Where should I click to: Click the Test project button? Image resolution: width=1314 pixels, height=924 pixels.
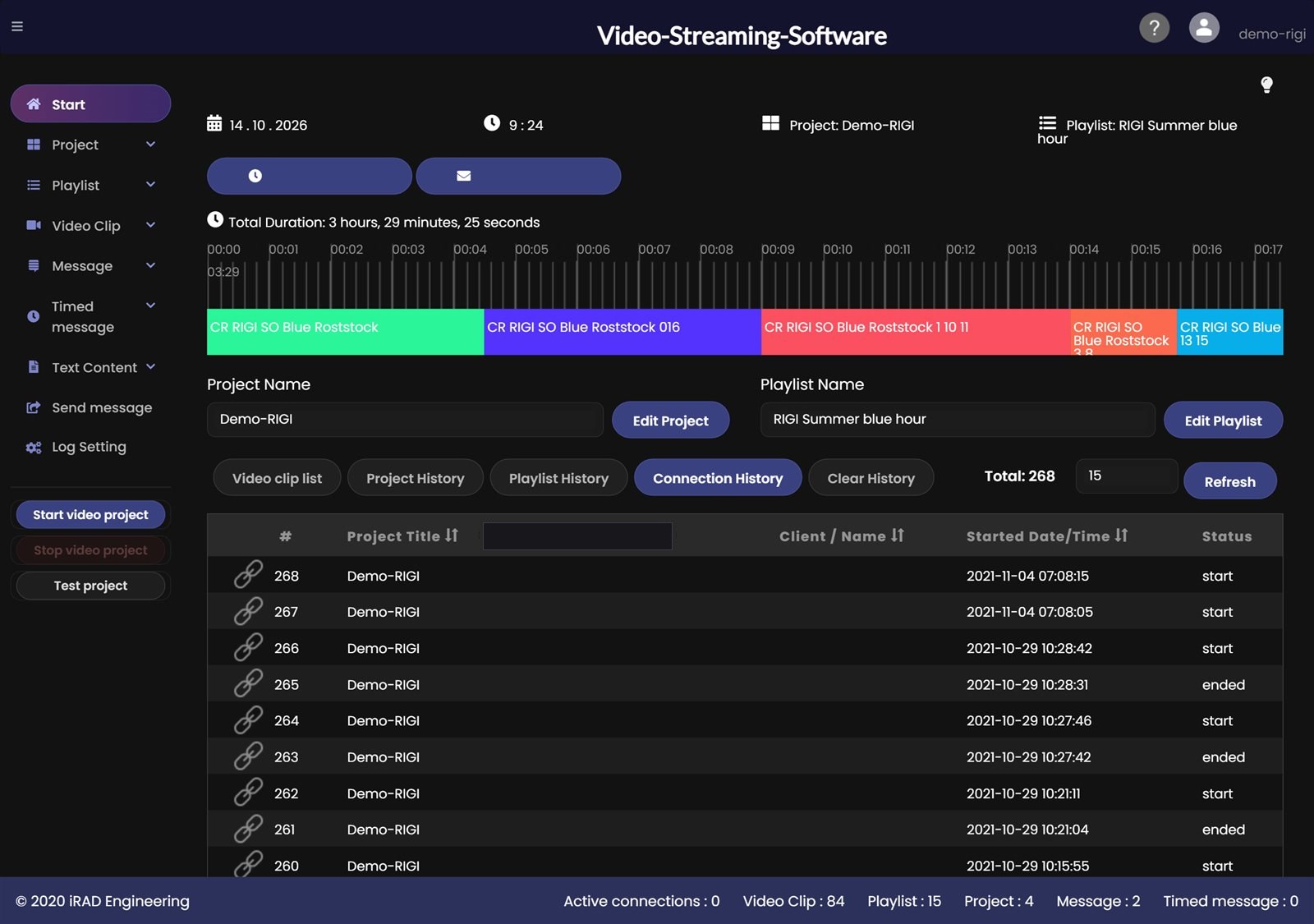[90, 586]
